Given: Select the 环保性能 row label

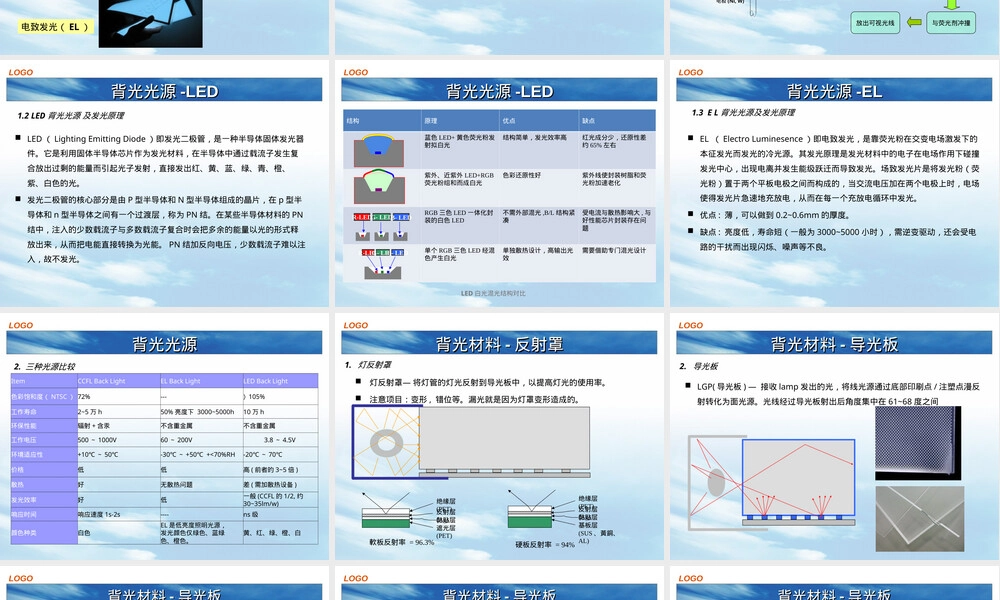Looking at the screenshot, I should tap(44, 425).
